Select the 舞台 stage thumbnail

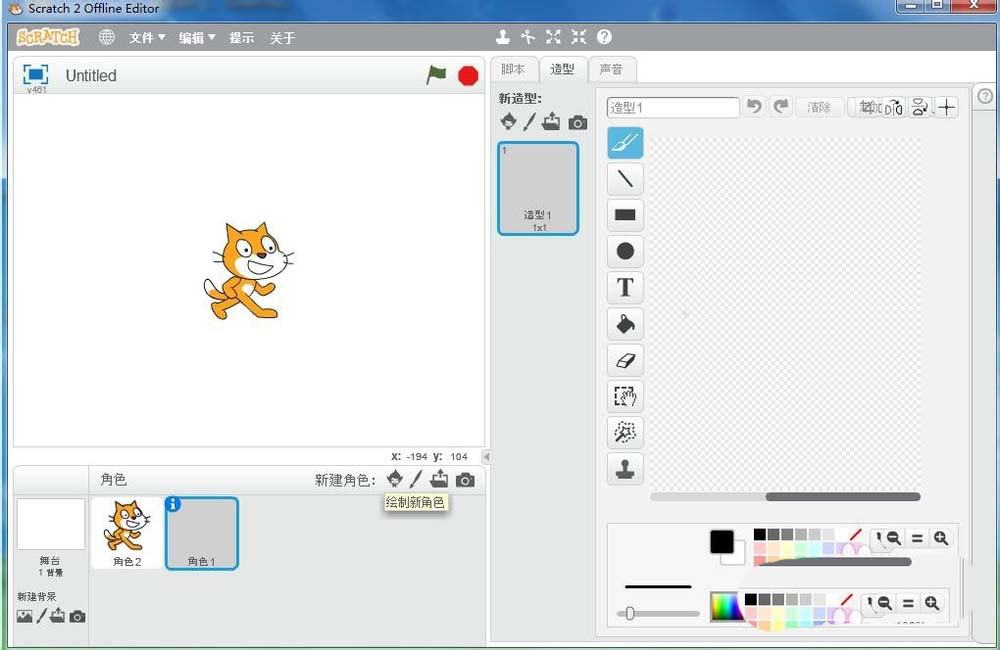tap(50, 524)
